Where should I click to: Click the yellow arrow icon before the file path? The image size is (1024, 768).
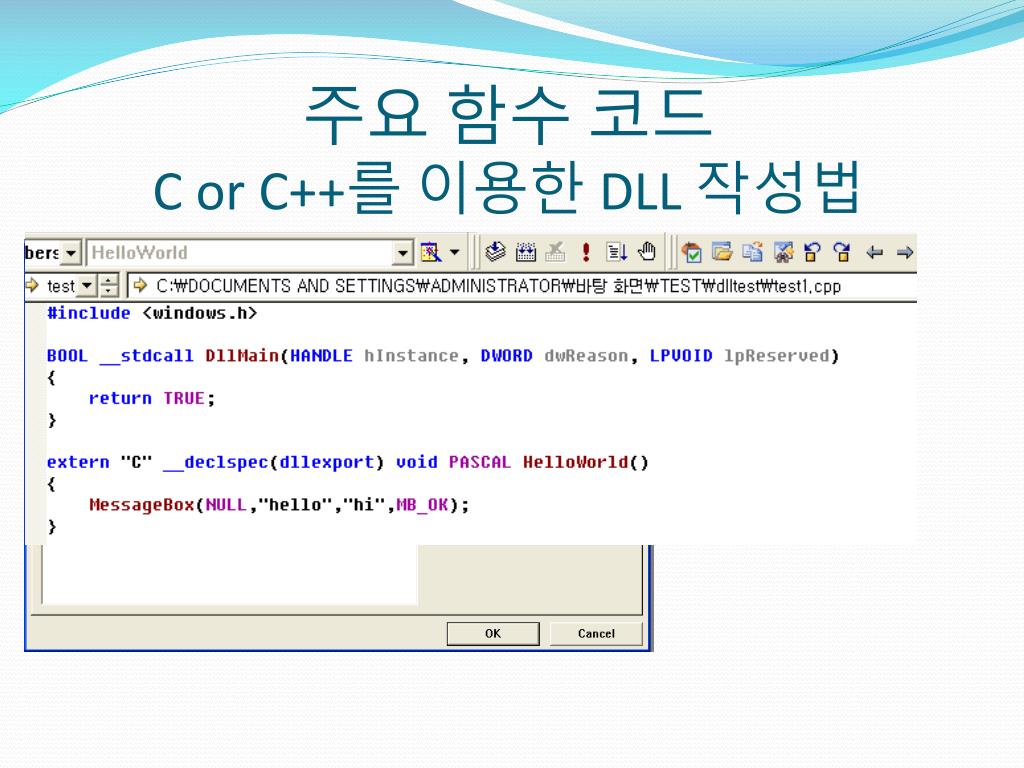pyautogui.click(x=139, y=285)
